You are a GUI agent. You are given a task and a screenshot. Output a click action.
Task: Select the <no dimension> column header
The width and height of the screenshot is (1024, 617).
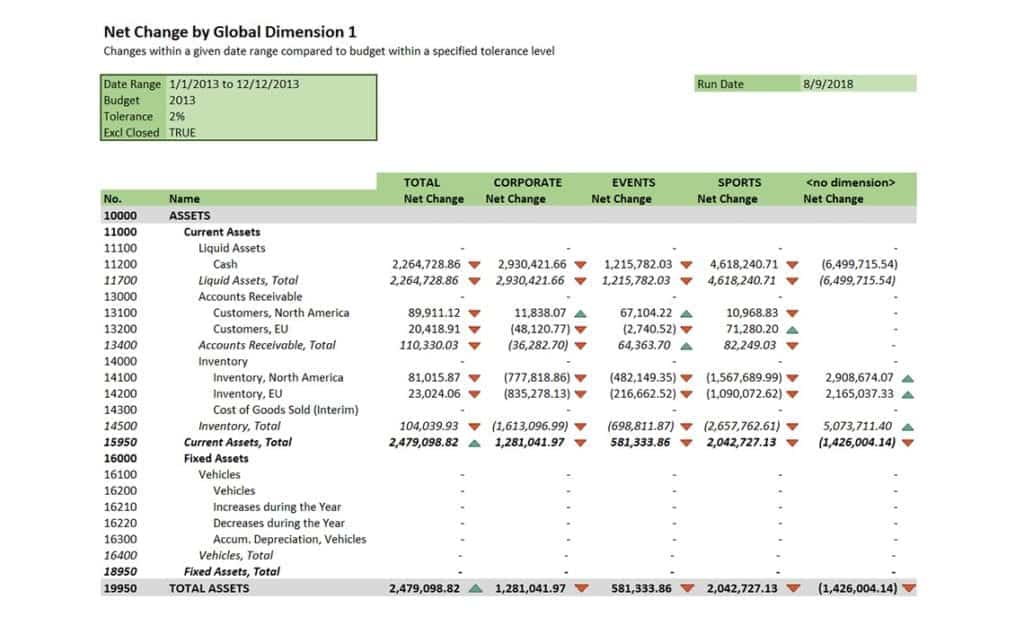coord(849,182)
